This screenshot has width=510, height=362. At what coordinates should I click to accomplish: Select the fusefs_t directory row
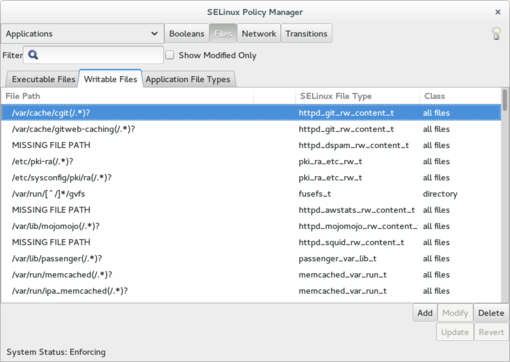(251, 194)
